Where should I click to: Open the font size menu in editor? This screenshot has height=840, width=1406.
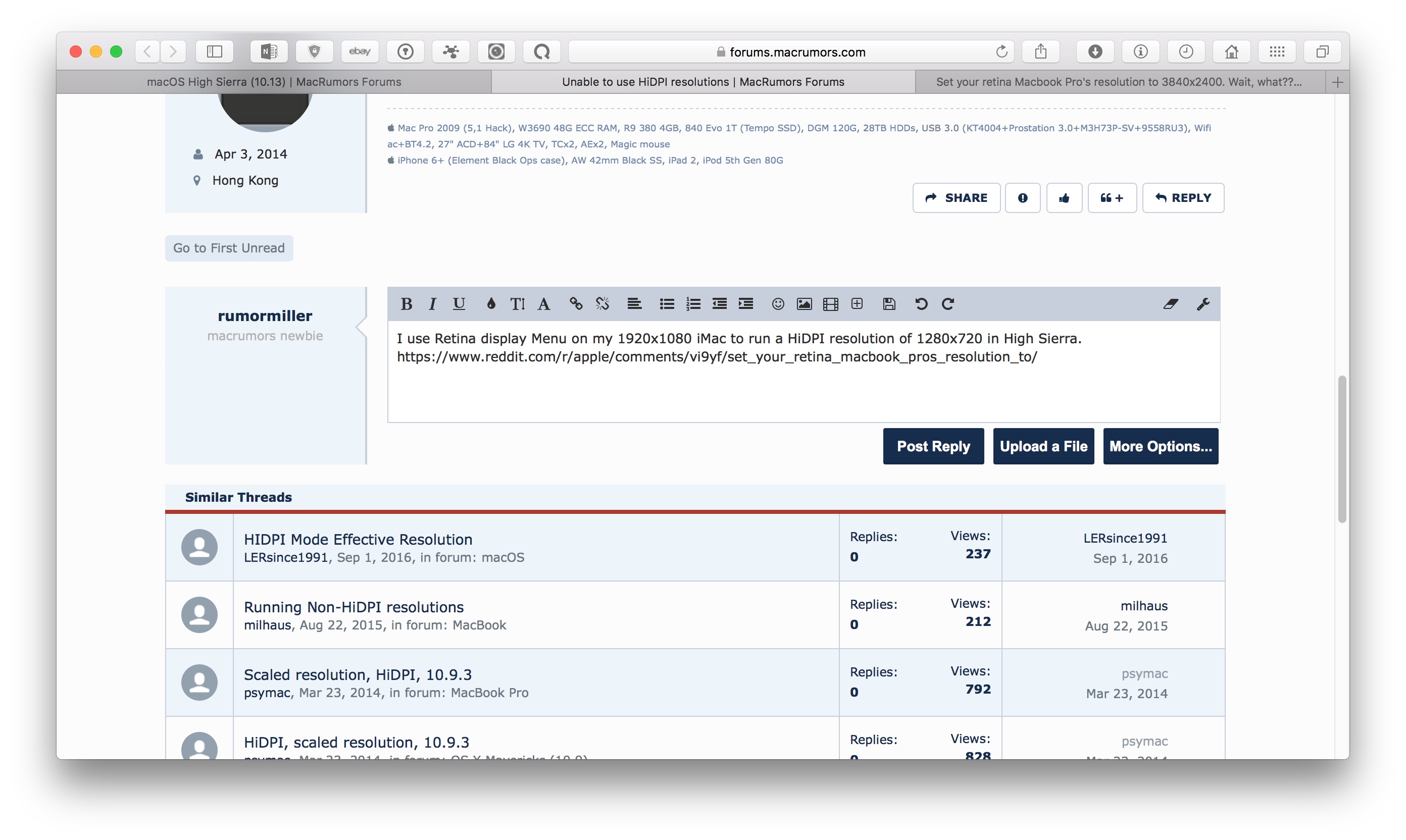tap(518, 304)
